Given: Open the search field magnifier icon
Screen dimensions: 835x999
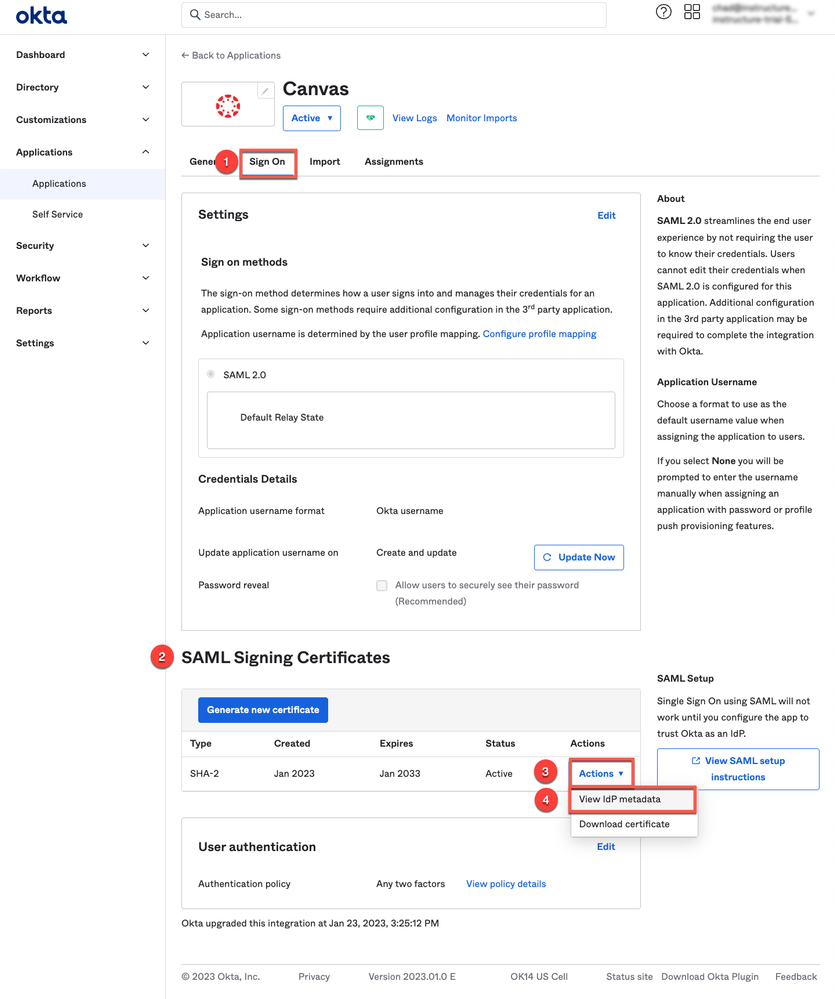Looking at the screenshot, I should click(x=196, y=14).
